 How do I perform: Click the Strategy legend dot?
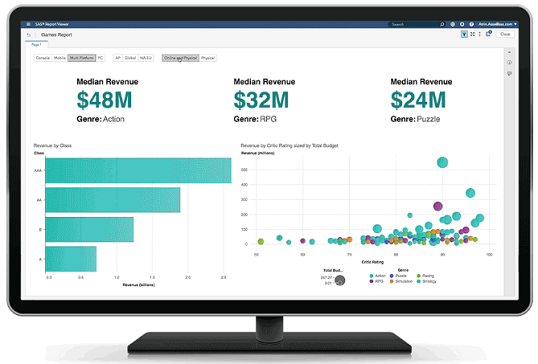click(x=419, y=281)
